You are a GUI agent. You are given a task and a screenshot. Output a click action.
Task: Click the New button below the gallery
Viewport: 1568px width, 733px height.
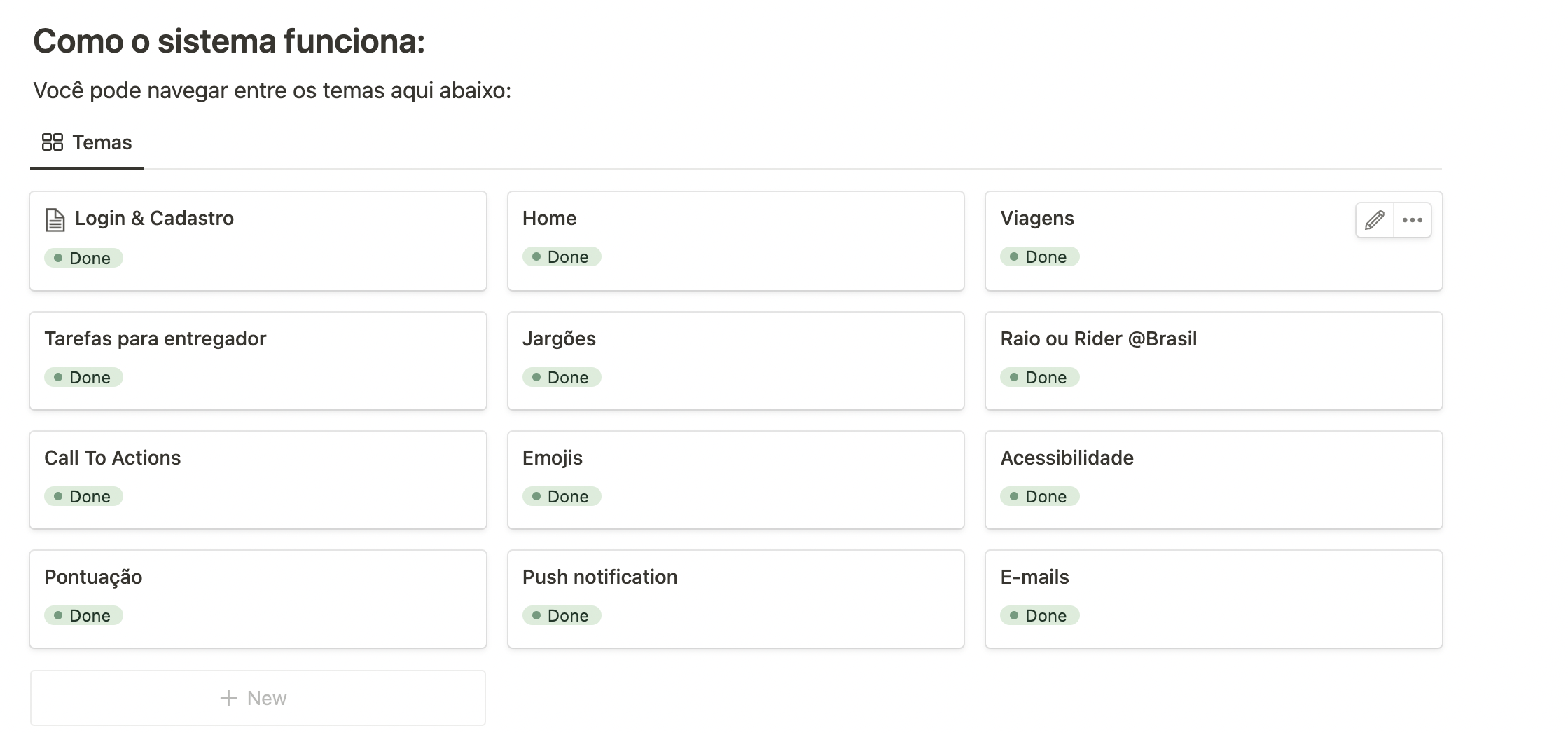click(258, 698)
